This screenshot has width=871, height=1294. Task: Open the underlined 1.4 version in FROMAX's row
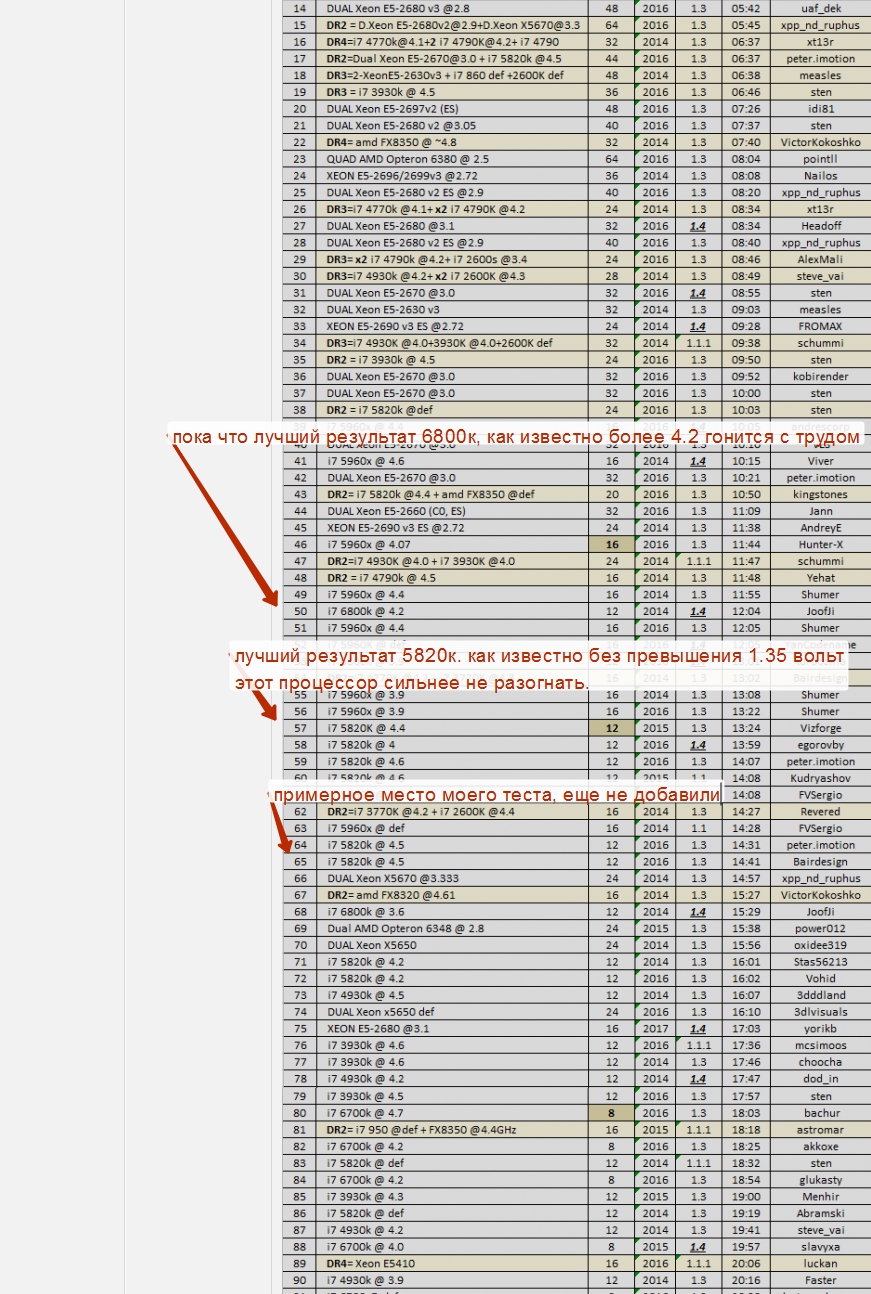697,326
